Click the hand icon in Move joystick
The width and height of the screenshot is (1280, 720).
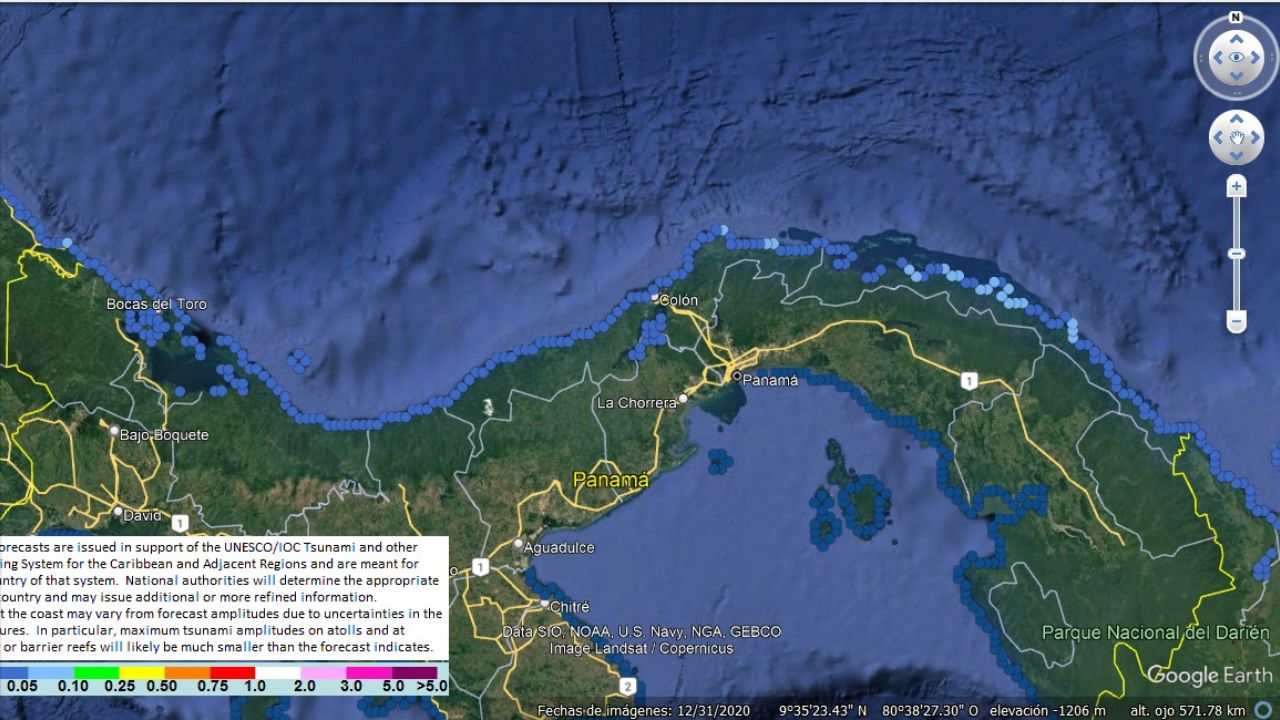pos(1236,138)
